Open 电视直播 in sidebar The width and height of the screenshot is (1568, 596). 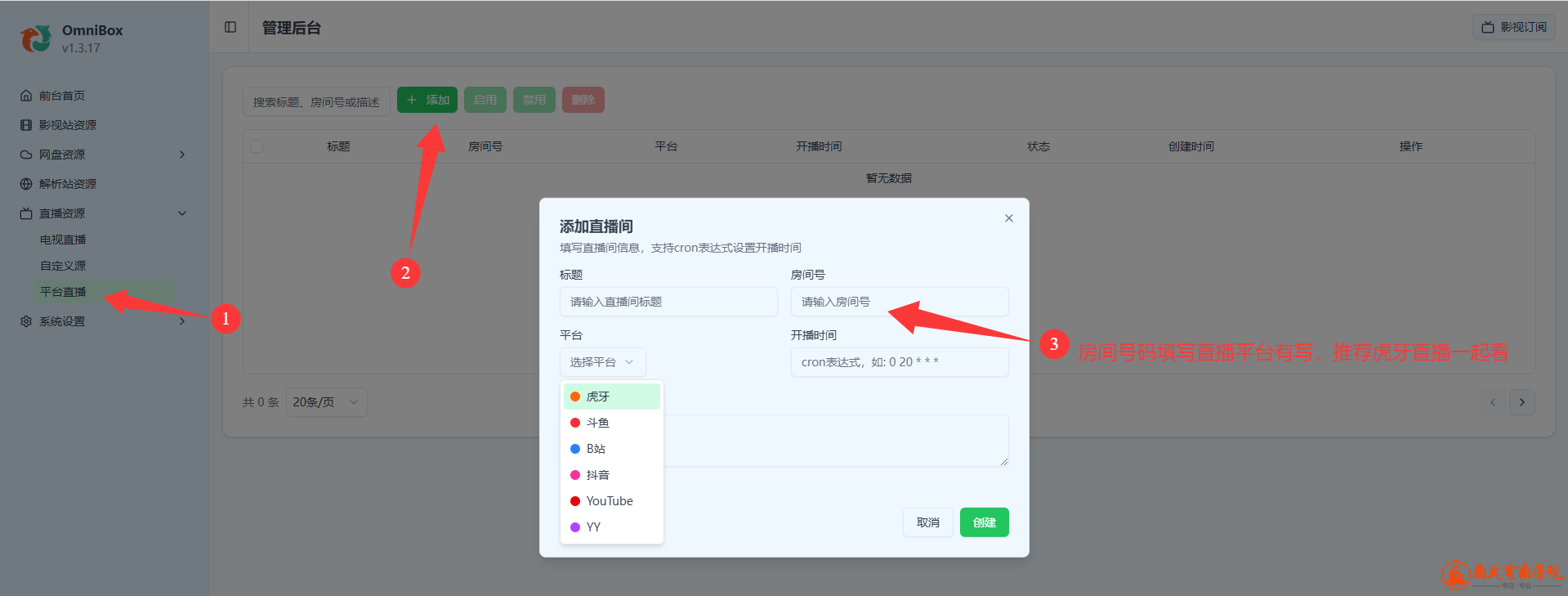click(63, 240)
